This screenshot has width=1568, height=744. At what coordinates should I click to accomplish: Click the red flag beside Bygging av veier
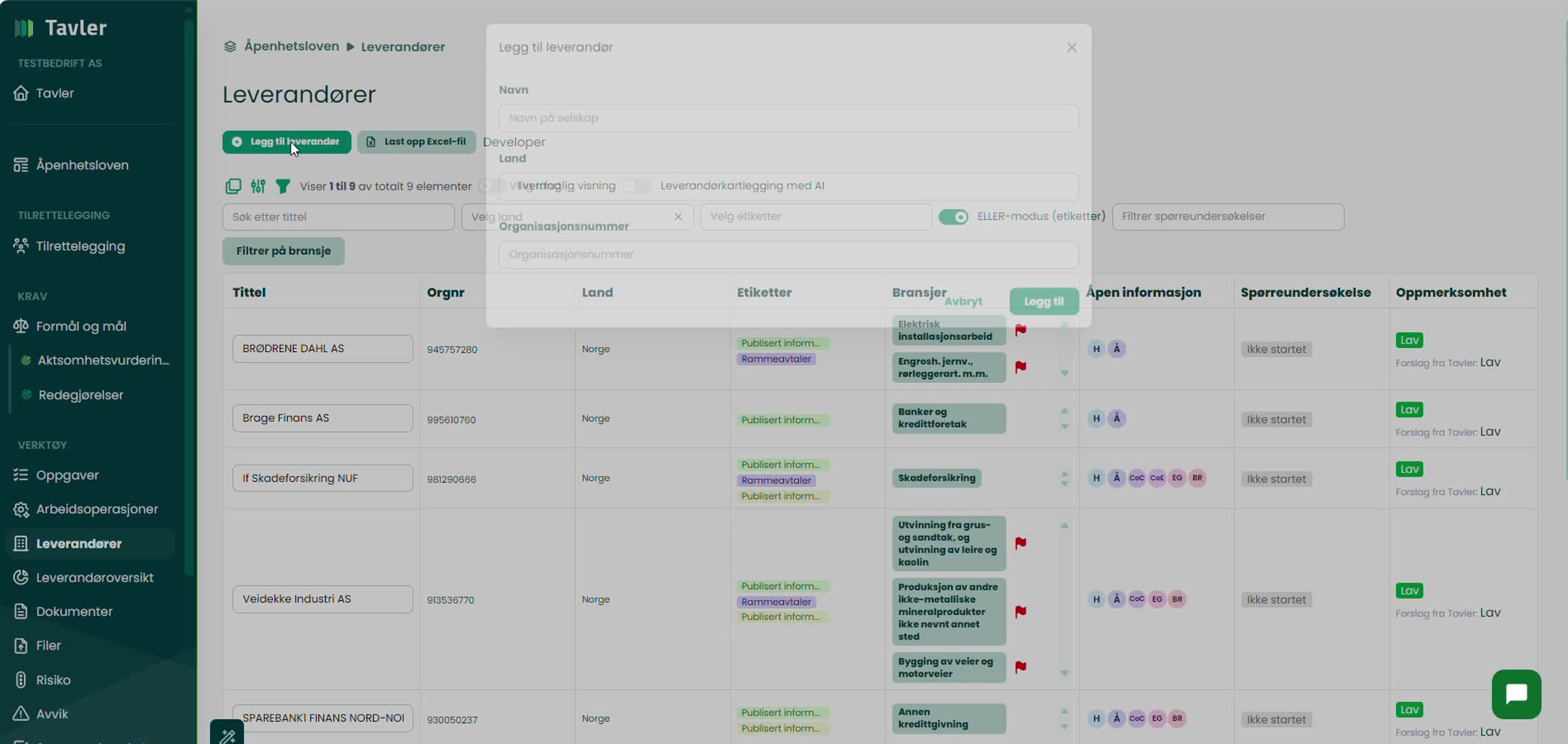[x=1020, y=667]
